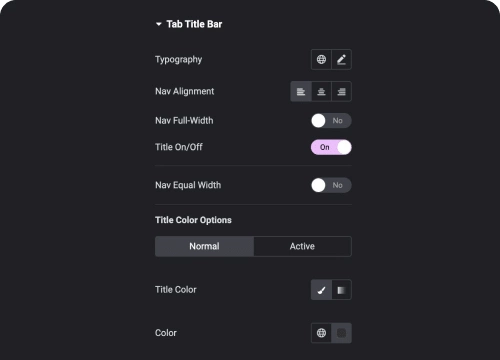Open global colors for Color setting
The width and height of the screenshot is (500, 360).
click(x=321, y=333)
